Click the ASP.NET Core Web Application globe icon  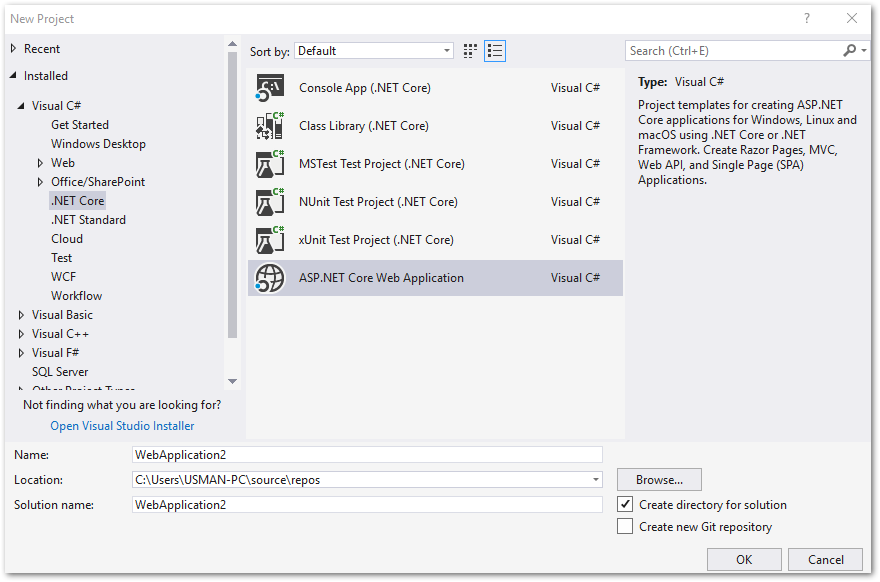[268, 278]
